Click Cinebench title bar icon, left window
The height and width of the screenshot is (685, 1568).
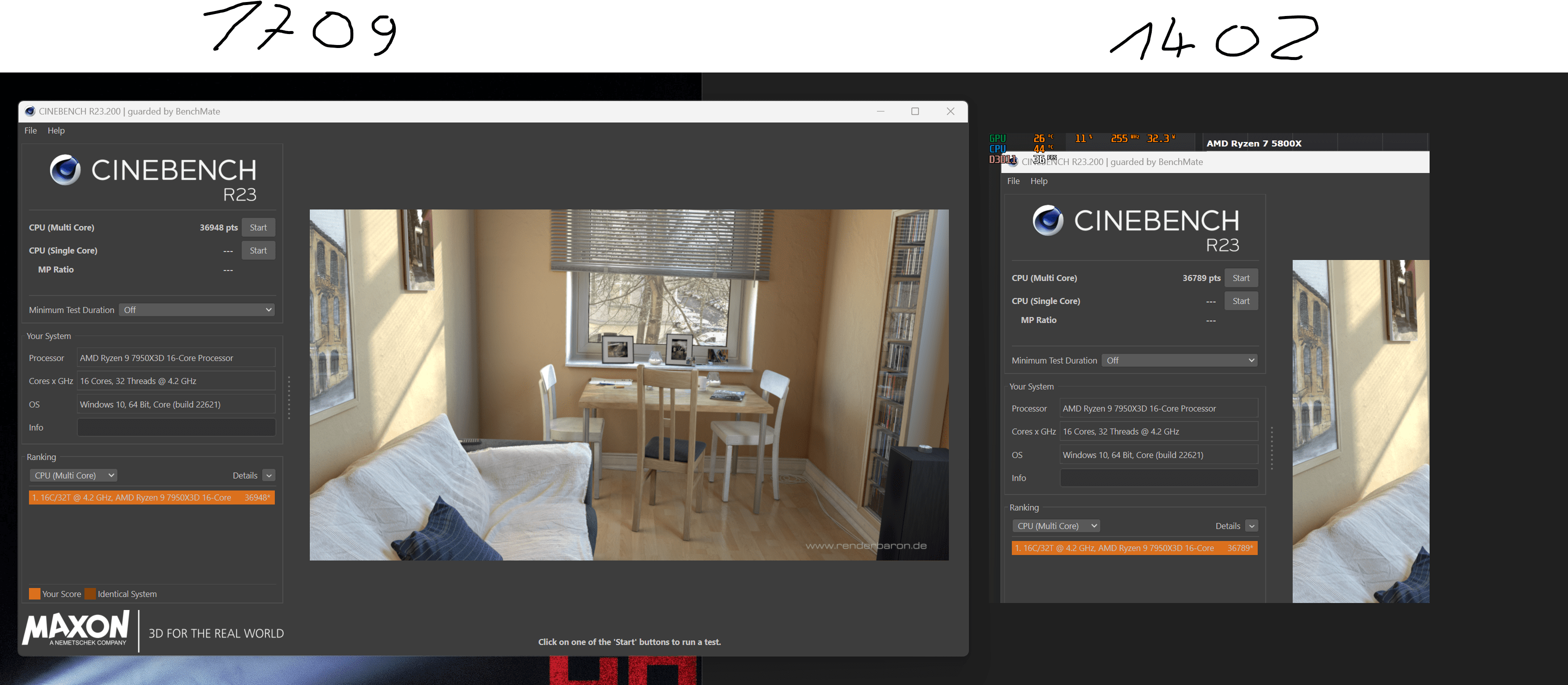coord(30,111)
